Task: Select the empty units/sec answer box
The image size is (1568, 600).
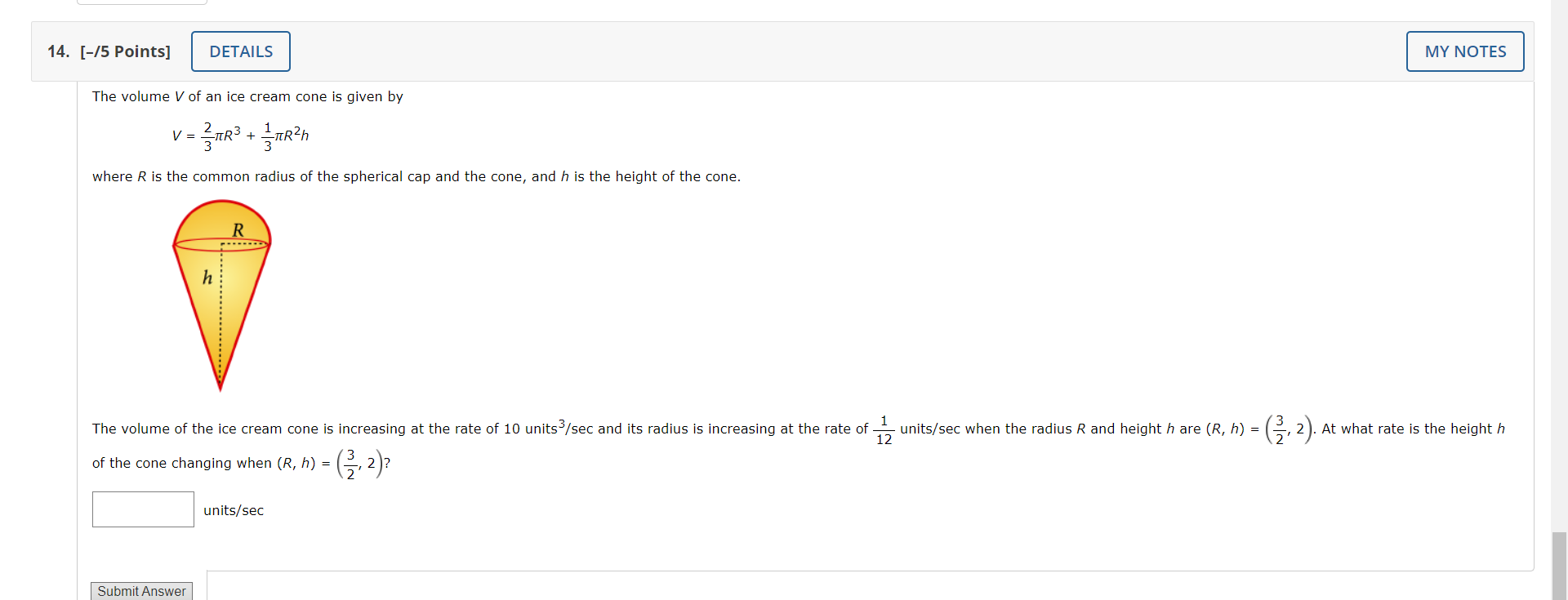Action: point(142,509)
